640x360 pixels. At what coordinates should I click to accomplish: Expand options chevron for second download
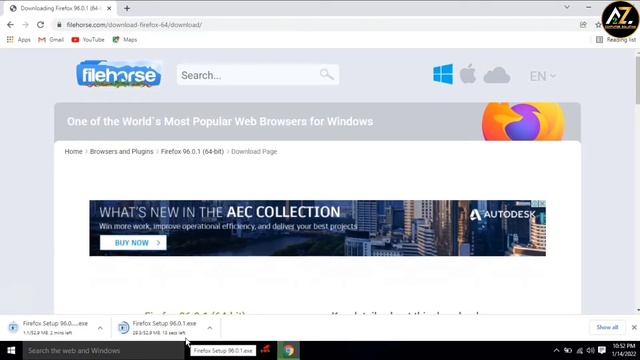(209, 328)
